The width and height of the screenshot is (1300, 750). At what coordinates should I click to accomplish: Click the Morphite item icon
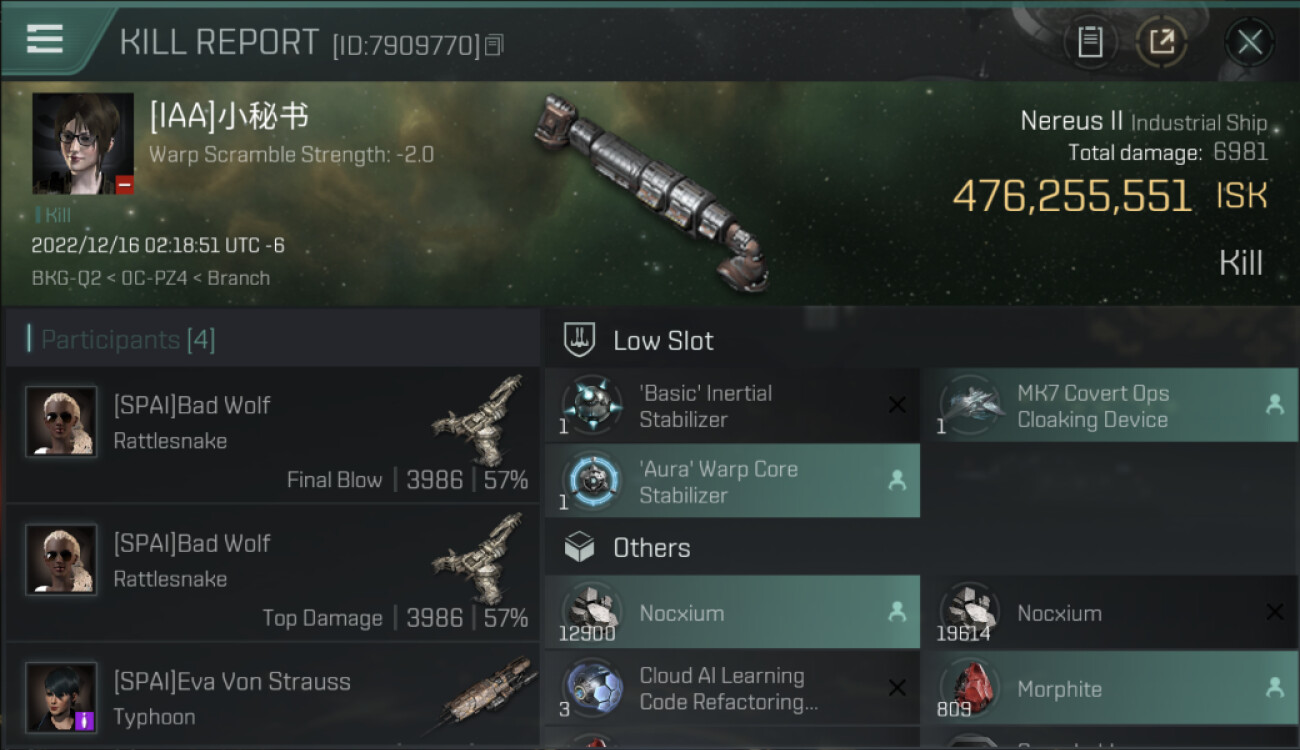(968, 688)
